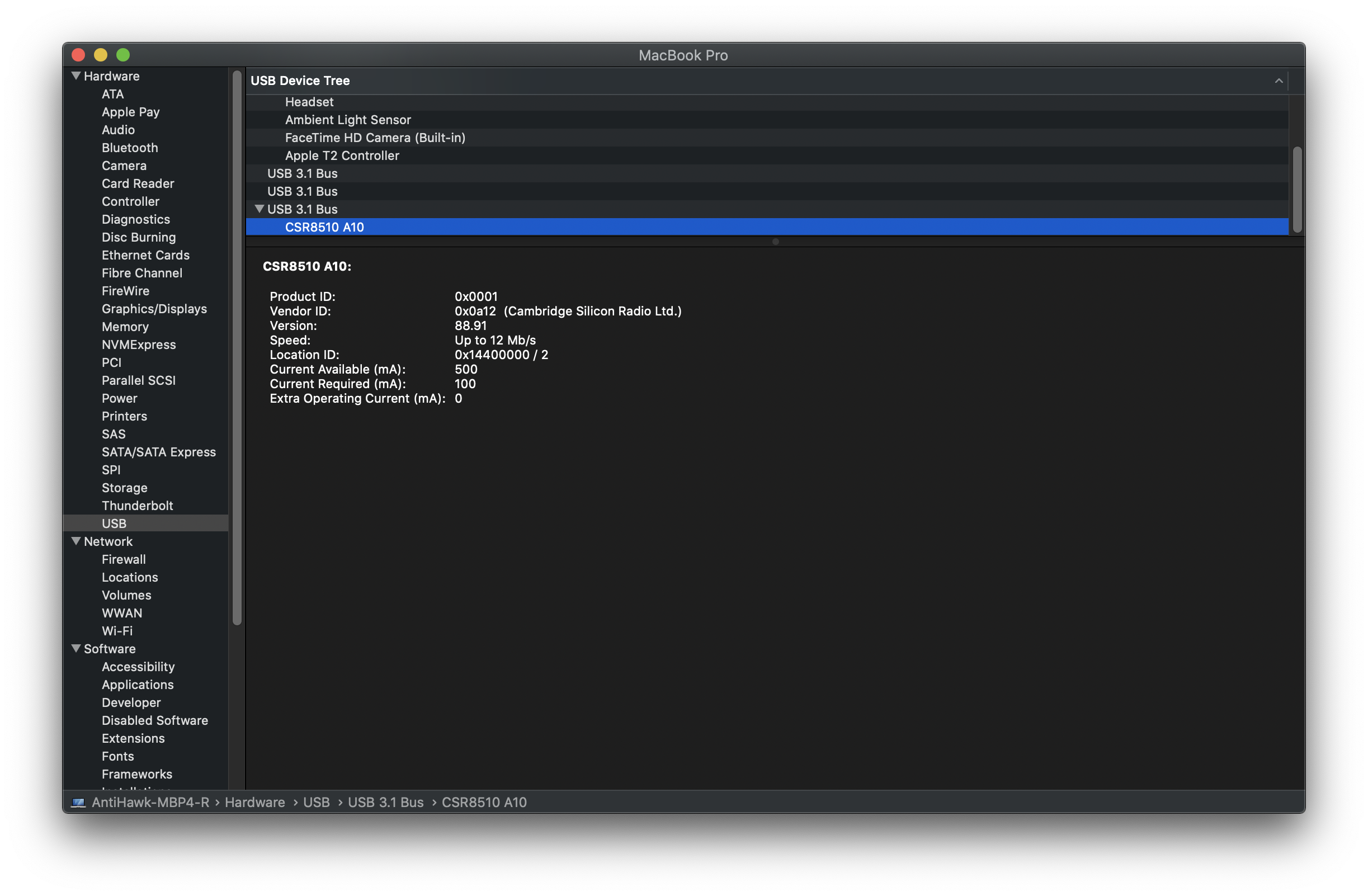Collapse the Hardware section triangle
This screenshot has height=896, width=1368.
(x=76, y=76)
